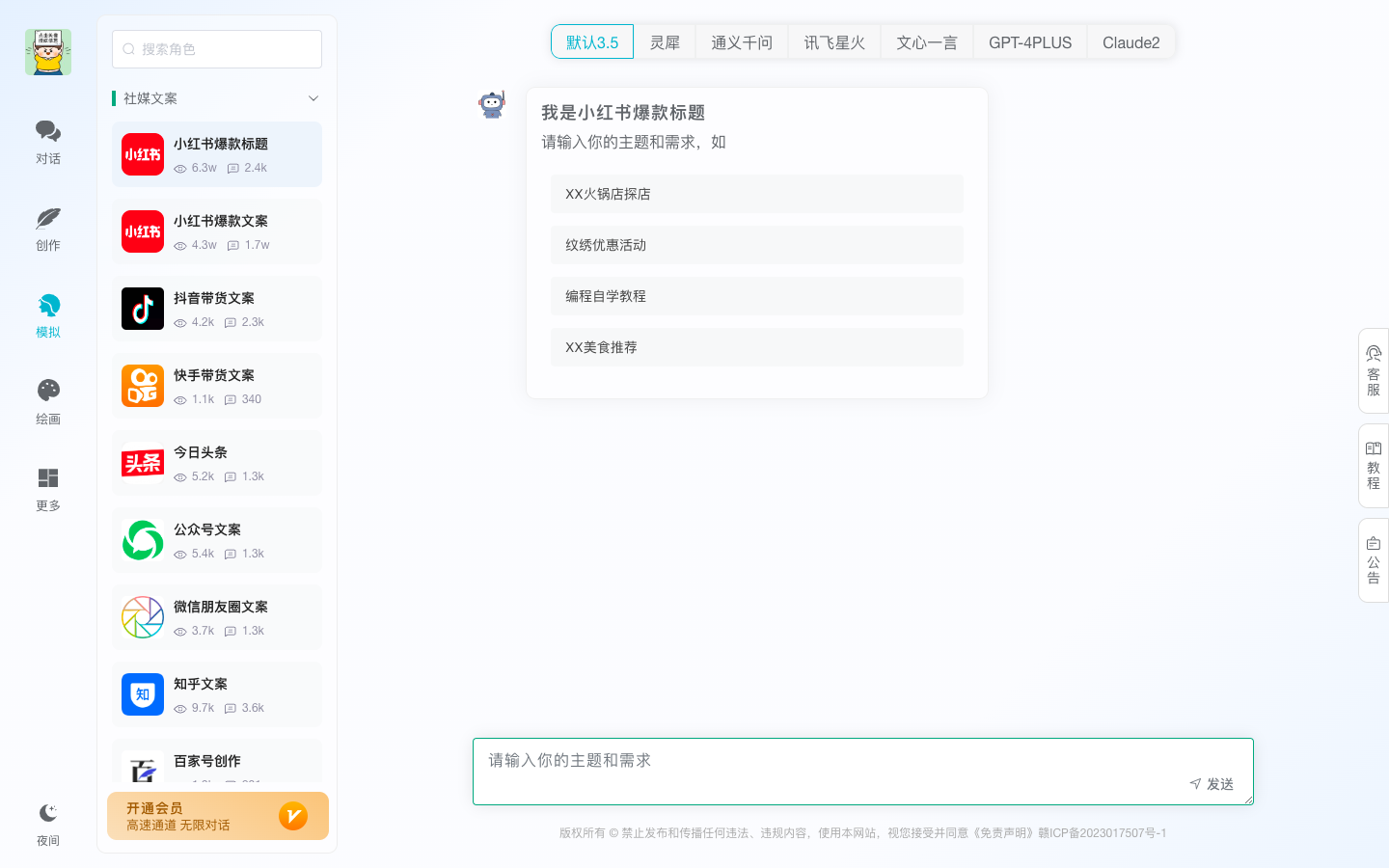Open the 教程 tutorial panel
This screenshot has height=868, width=1389.
pyautogui.click(x=1373, y=466)
